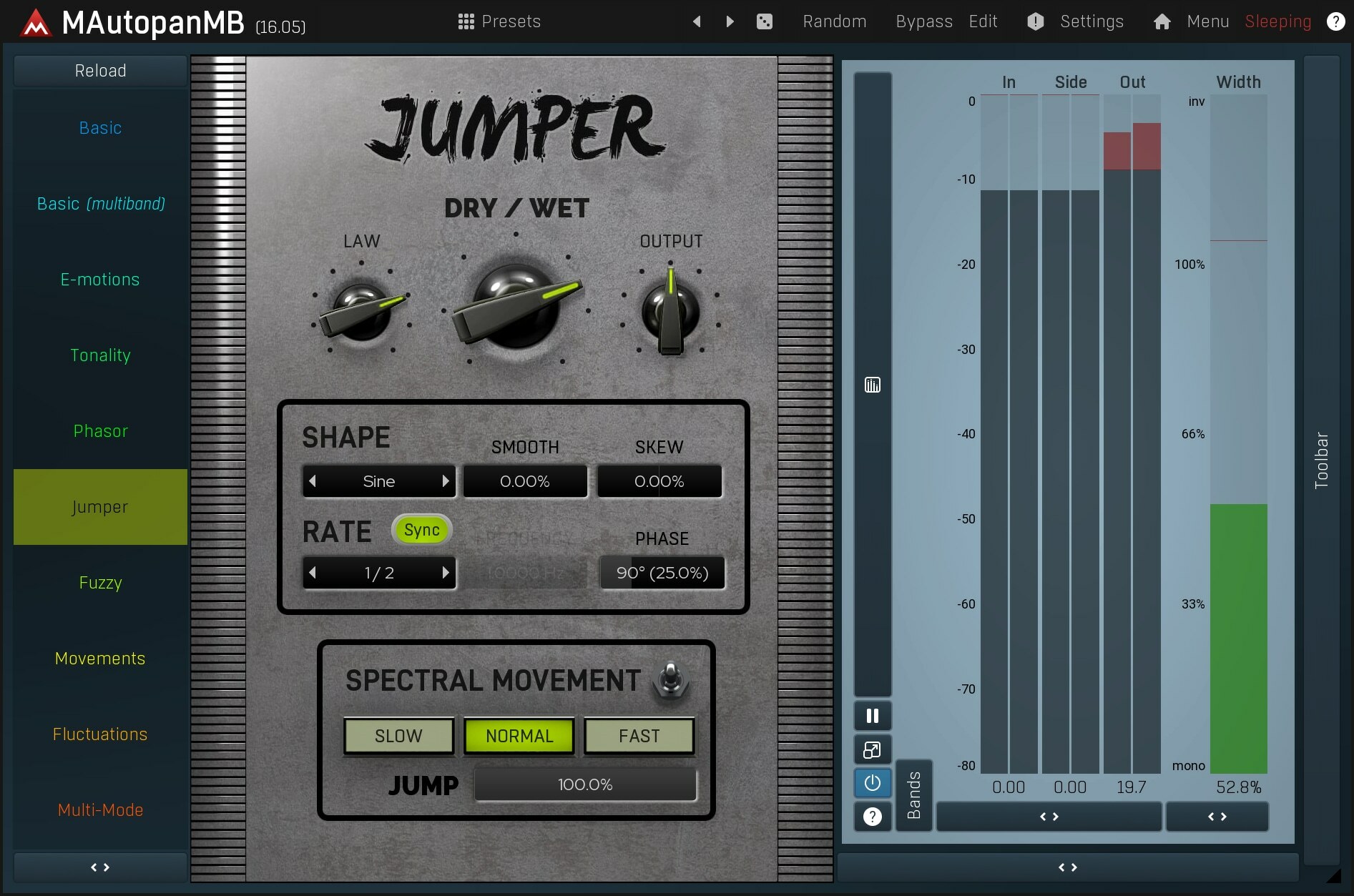Image resolution: width=1354 pixels, height=896 pixels.
Task: Click the dice randomization icon in toolbar
Action: click(765, 21)
